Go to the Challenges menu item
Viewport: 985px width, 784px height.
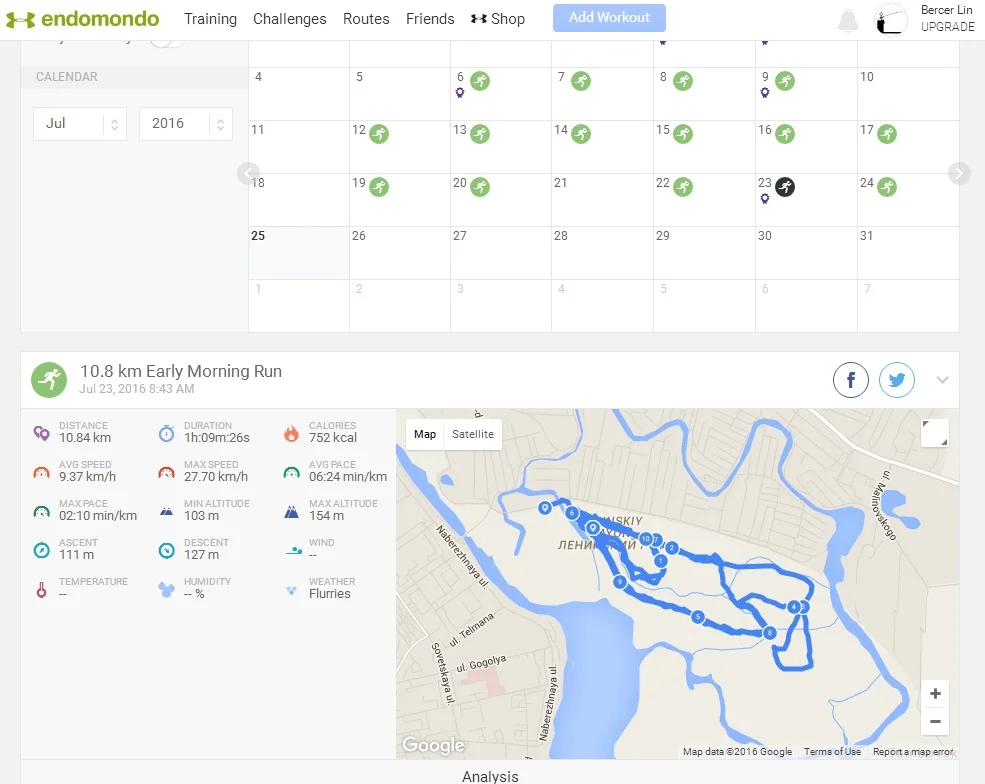coord(290,19)
